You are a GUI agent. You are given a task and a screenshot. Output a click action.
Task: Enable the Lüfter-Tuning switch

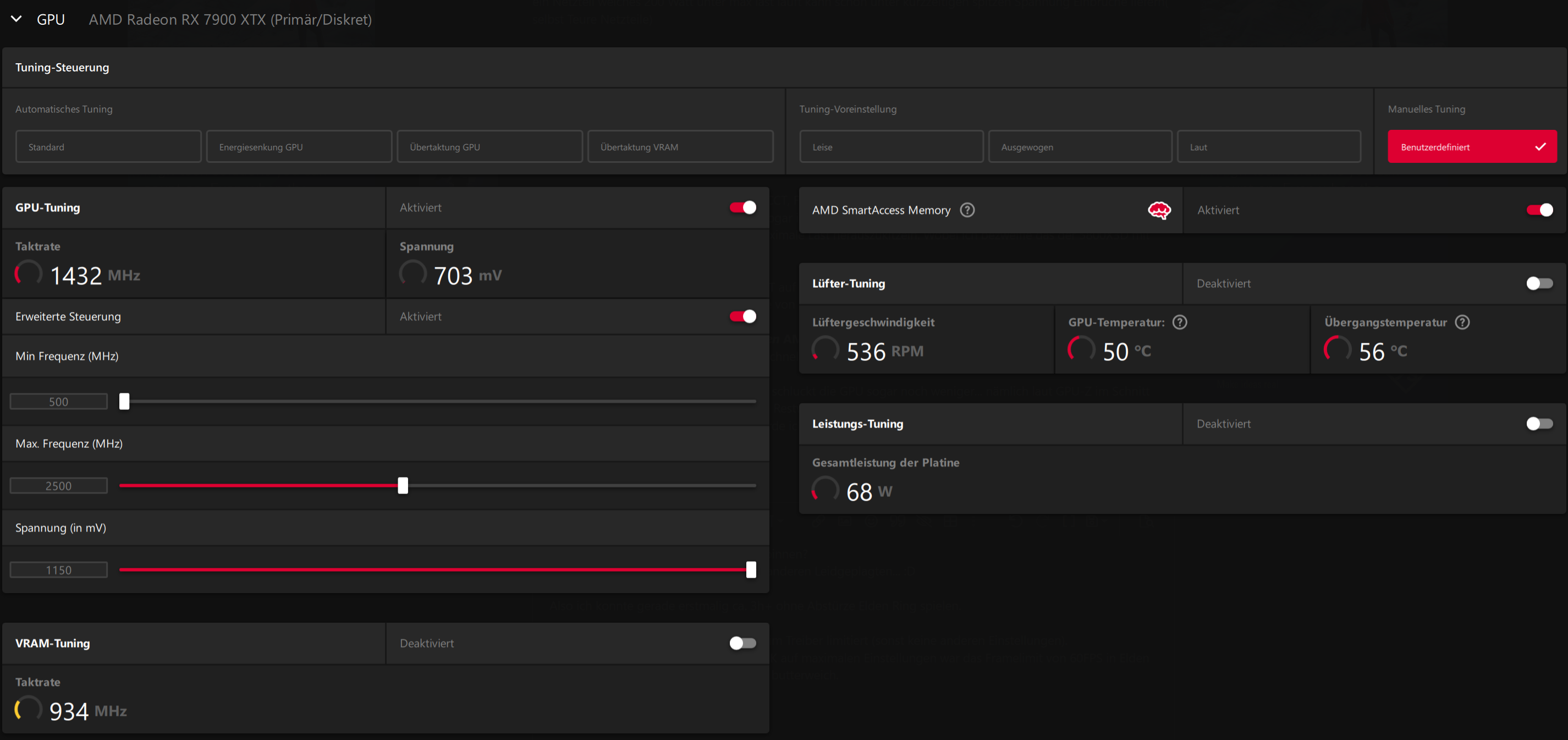coord(1539,283)
